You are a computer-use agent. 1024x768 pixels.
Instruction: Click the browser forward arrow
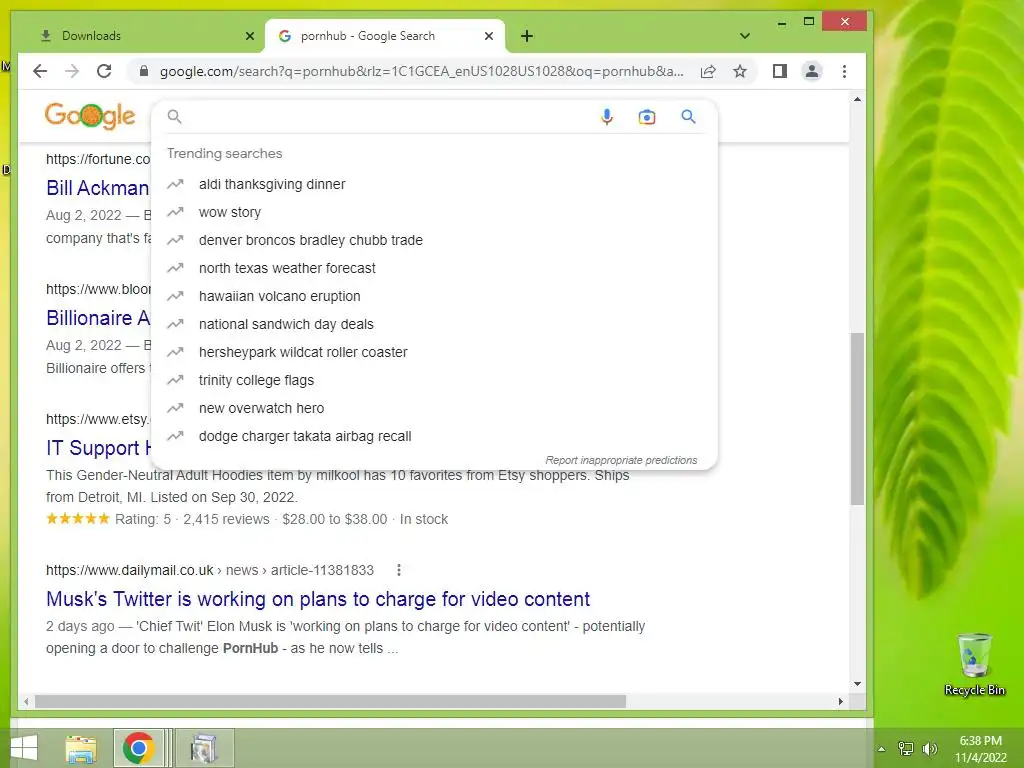72,71
